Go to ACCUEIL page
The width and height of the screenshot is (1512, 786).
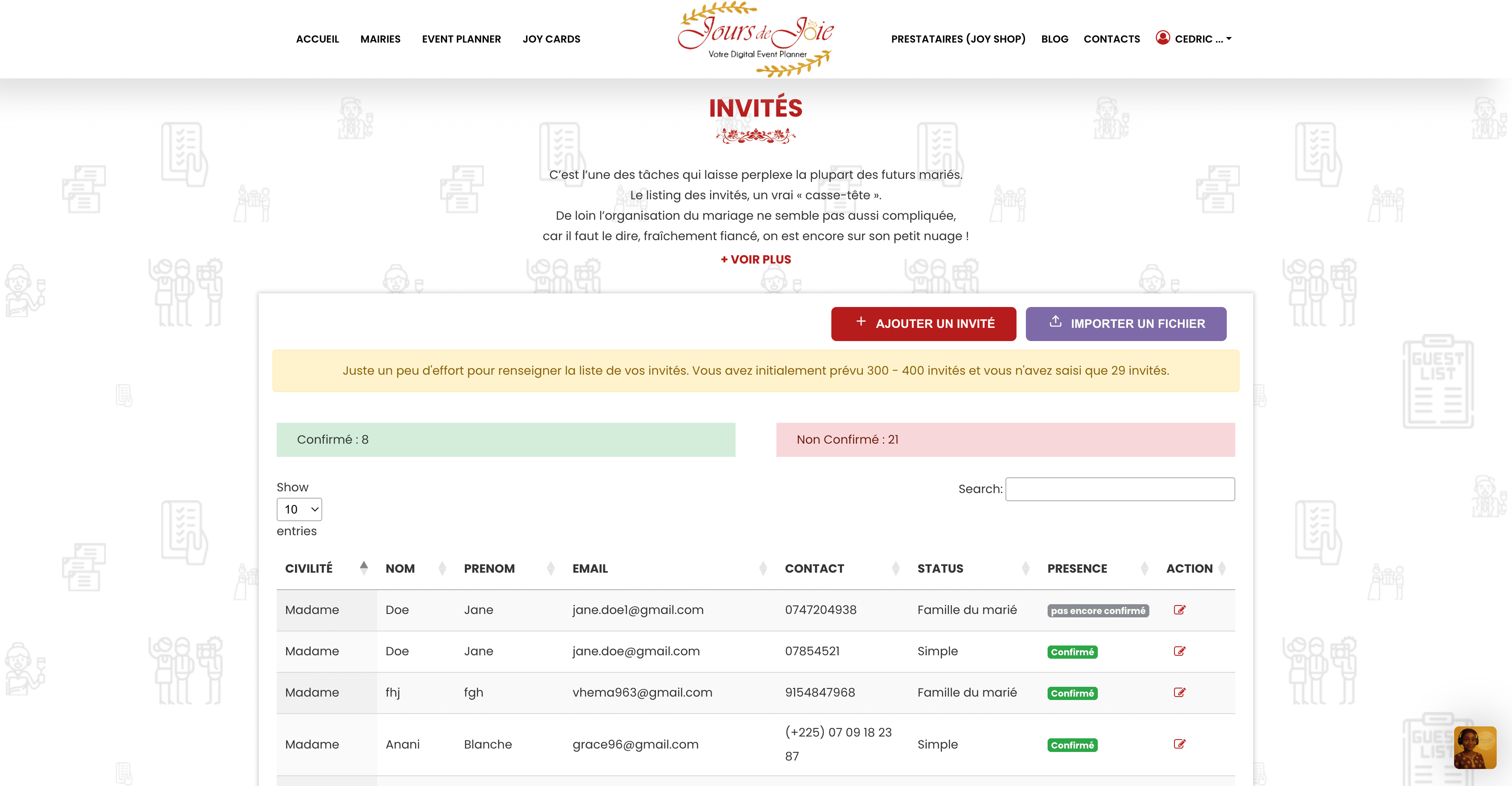pos(317,39)
